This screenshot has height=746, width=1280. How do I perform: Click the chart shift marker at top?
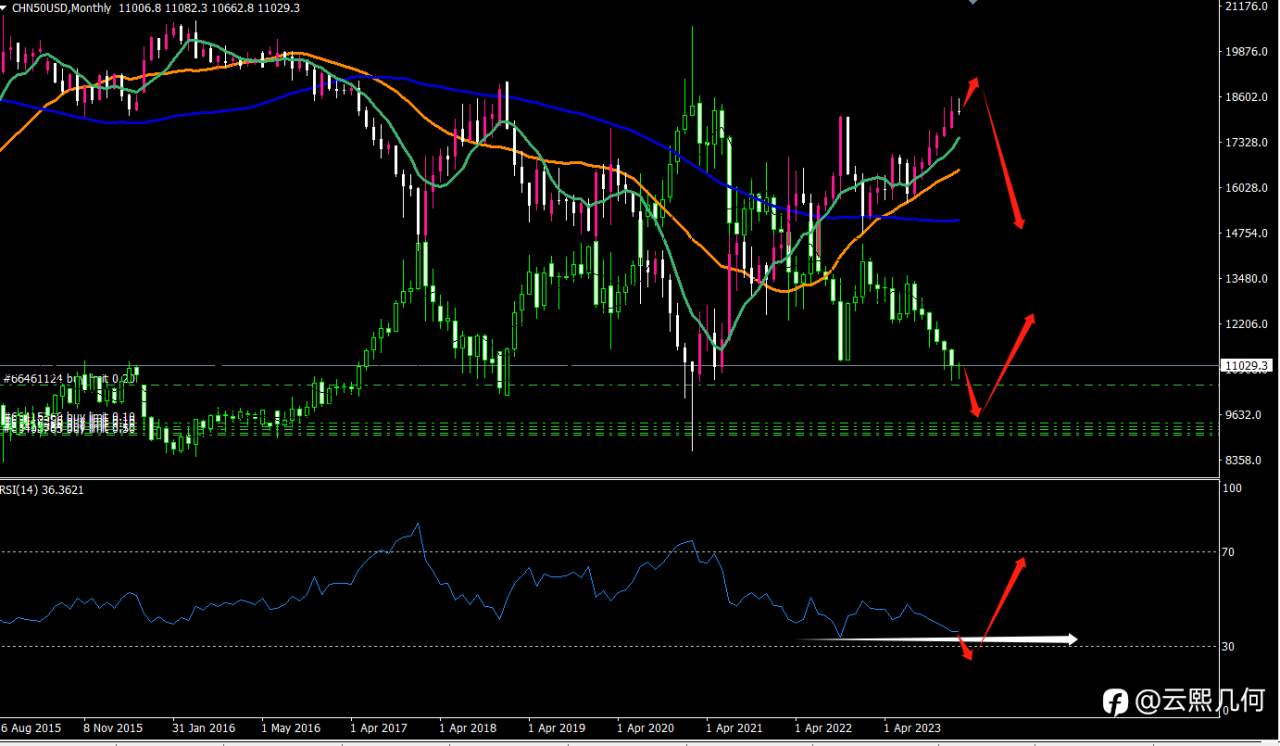click(973, 3)
